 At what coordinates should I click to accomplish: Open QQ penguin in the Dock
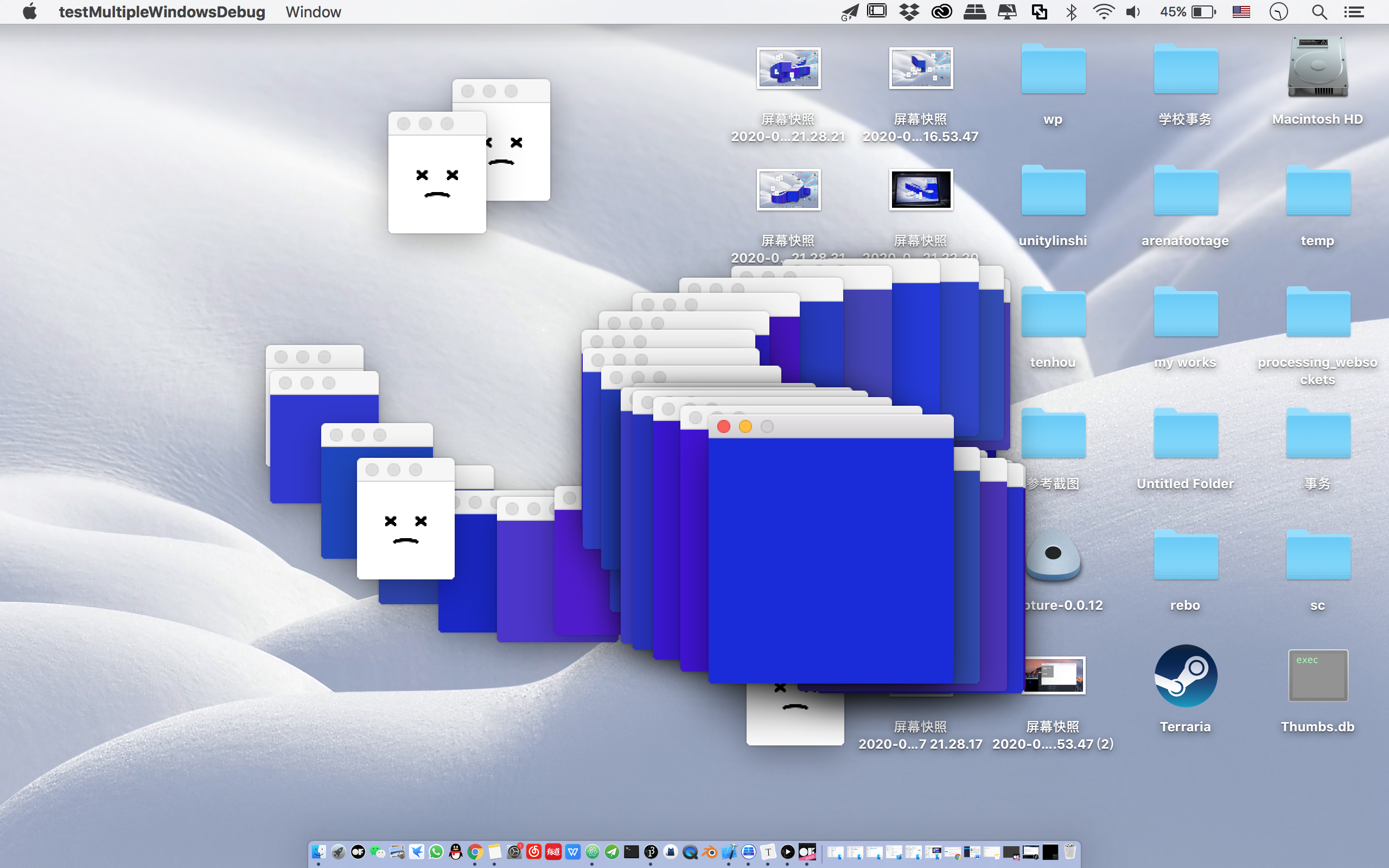pyautogui.click(x=456, y=852)
